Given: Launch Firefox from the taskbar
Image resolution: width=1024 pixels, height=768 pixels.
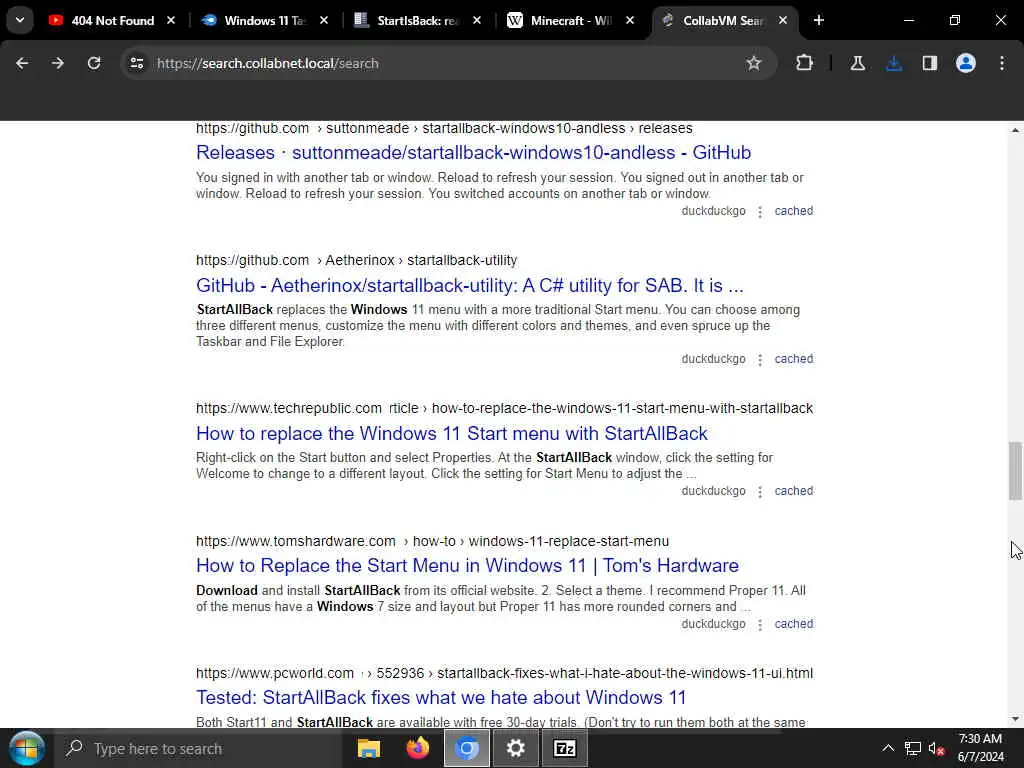Looking at the screenshot, I should click(x=418, y=748).
